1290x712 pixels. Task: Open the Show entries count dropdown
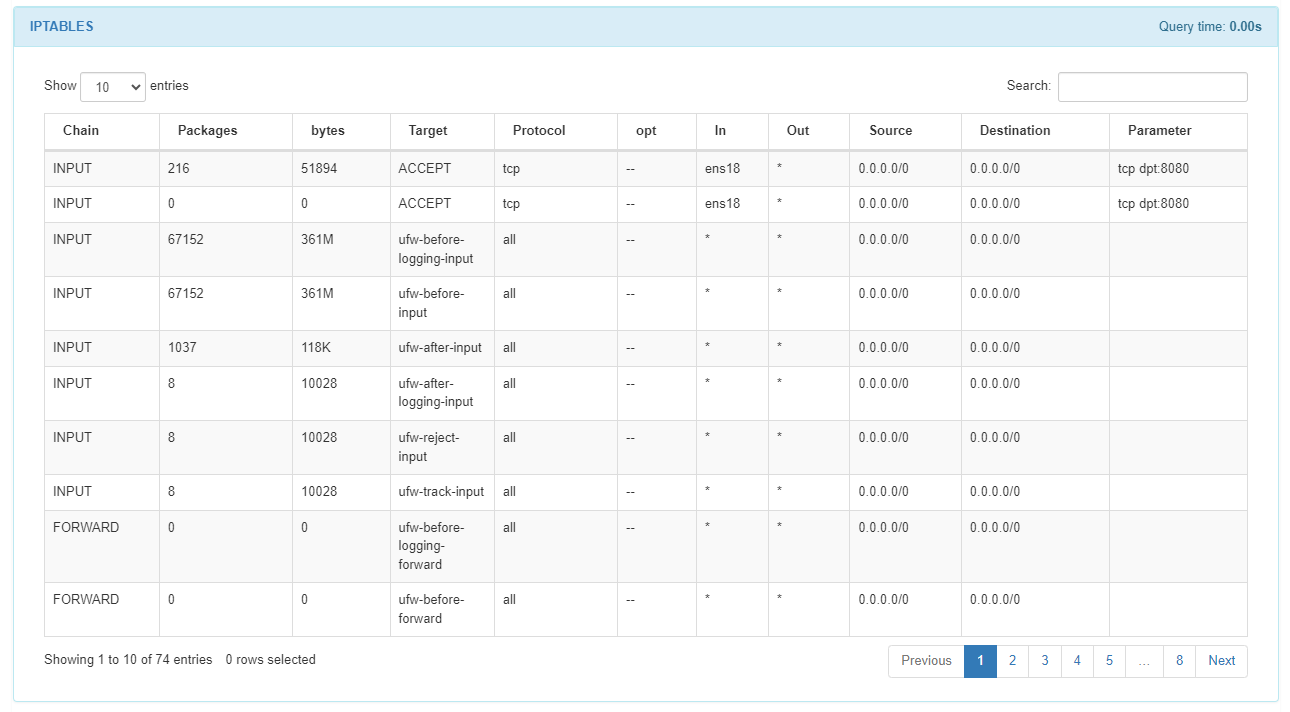tap(112, 87)
